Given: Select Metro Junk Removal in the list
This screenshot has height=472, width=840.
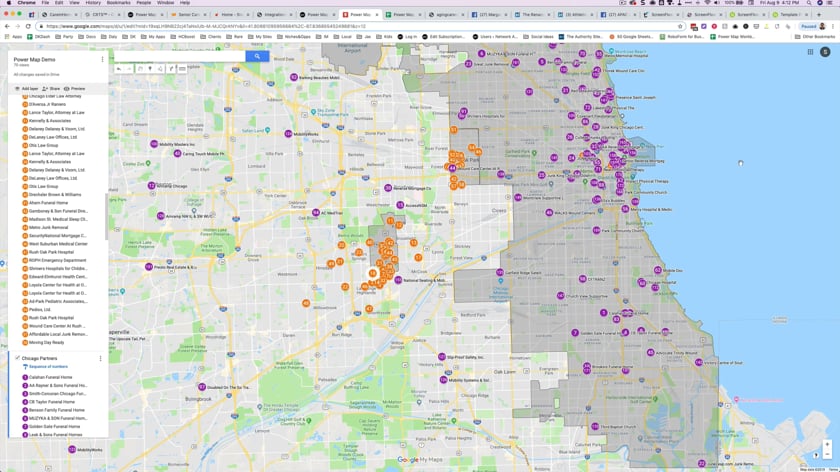Looking at the screenshot, I should point(48,227).
